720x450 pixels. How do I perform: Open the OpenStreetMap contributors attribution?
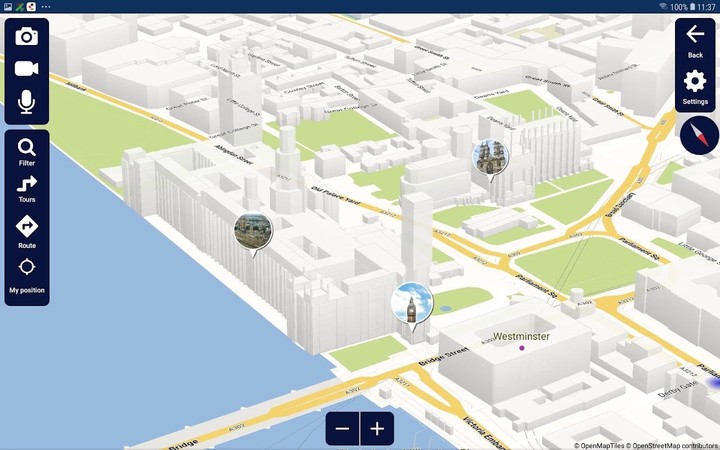coord(672,445)
